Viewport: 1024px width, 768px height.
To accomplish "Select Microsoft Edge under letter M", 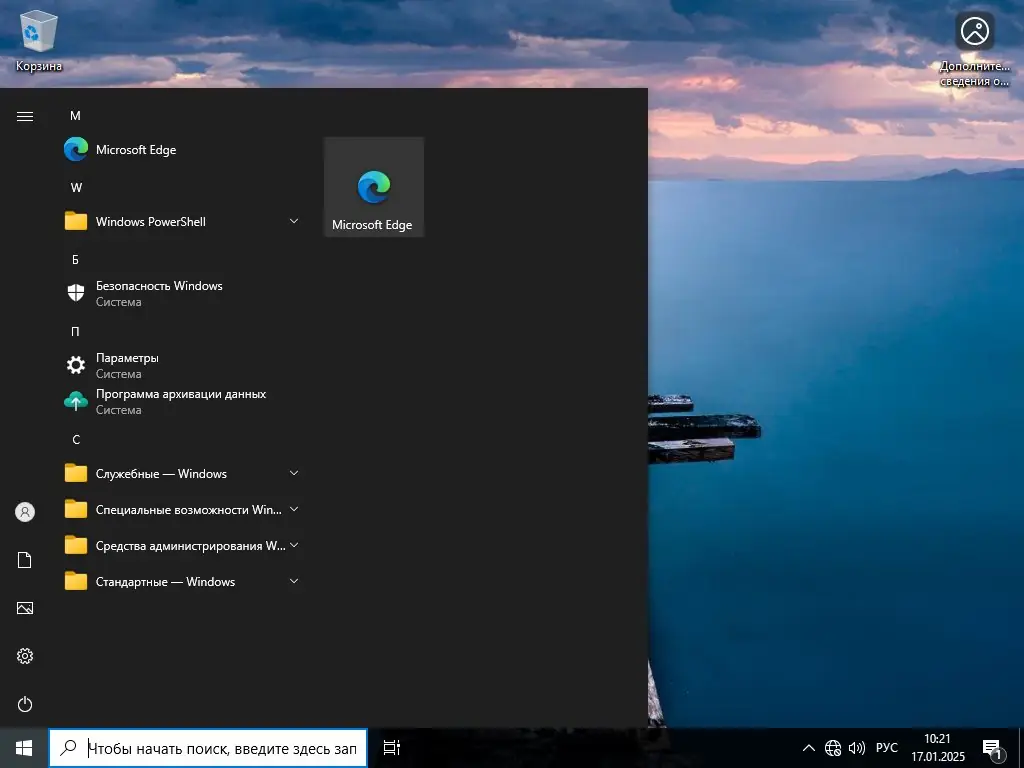I will tap(134, 149).
